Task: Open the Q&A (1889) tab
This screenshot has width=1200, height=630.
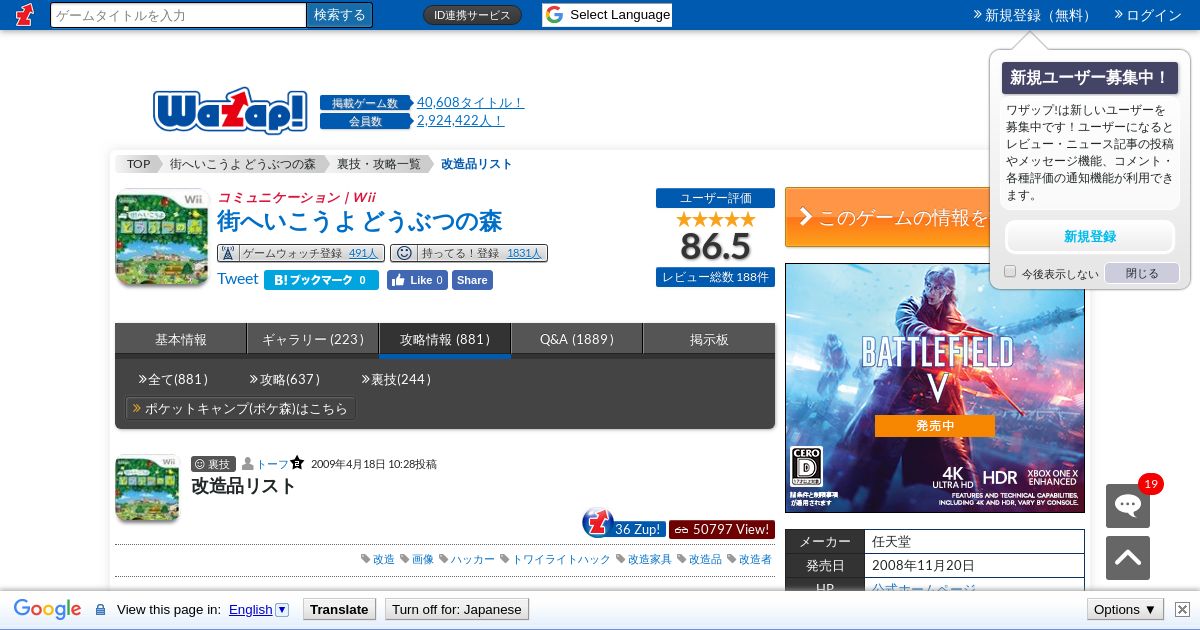Action: 577,339
